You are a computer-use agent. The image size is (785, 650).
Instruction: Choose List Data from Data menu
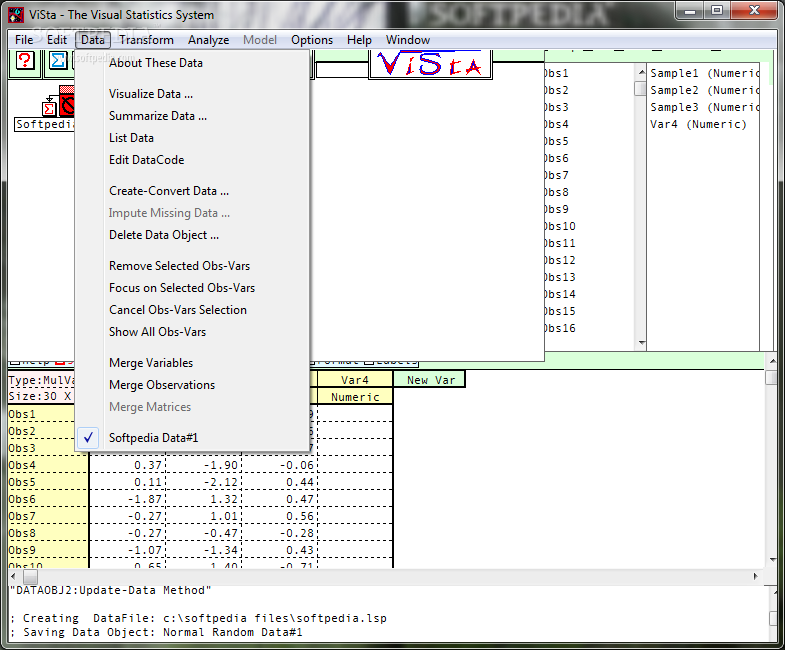[192, 138]
